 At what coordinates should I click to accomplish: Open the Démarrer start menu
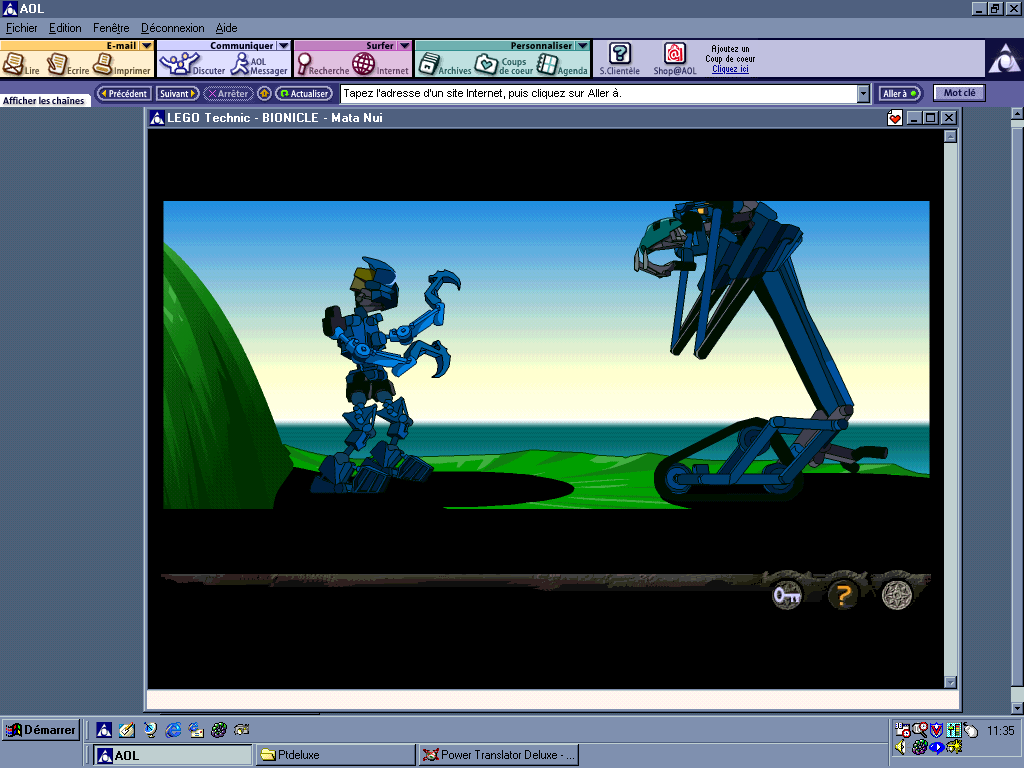(x=40, y=729)
